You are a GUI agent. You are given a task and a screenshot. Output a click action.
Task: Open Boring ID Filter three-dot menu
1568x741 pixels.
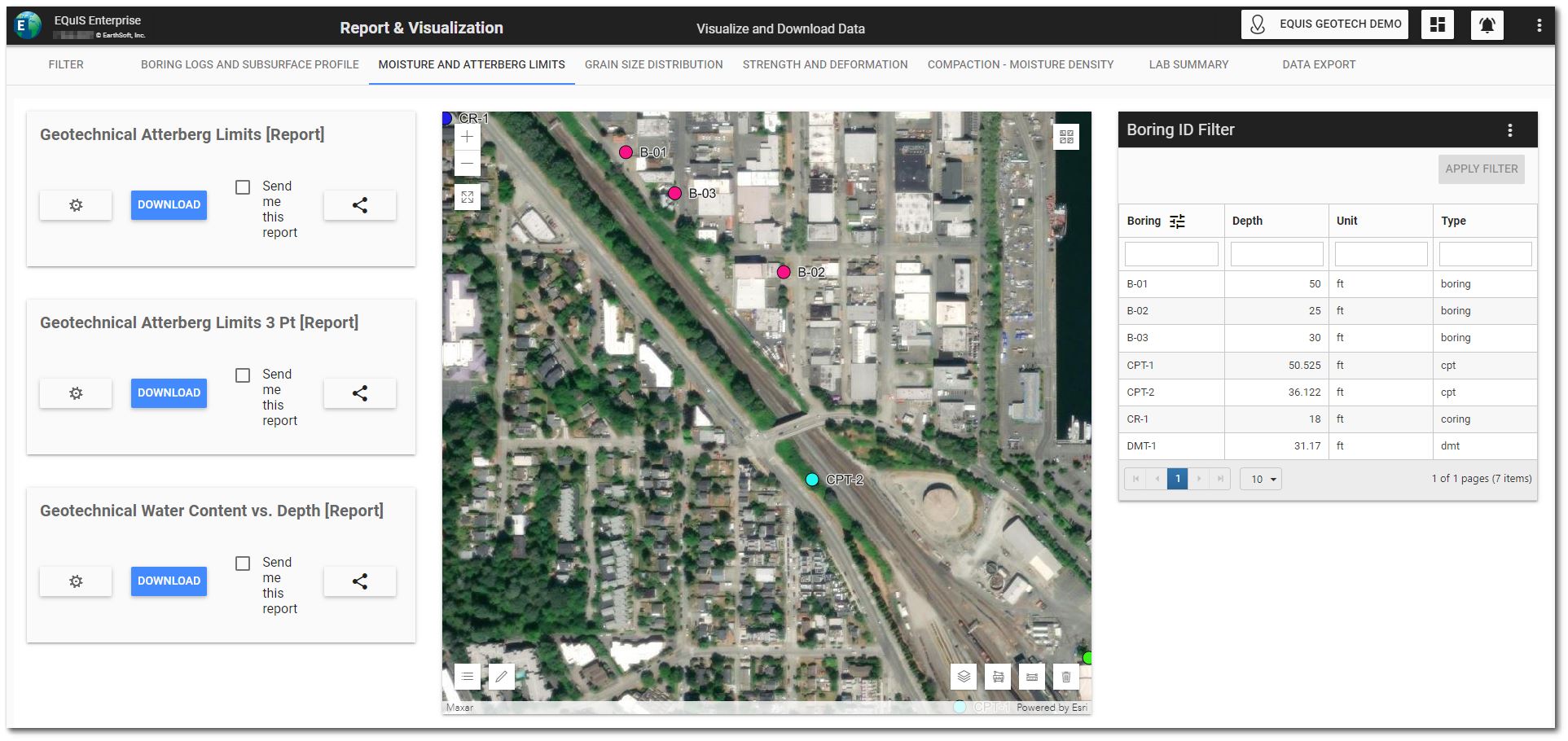[1509, 130]
